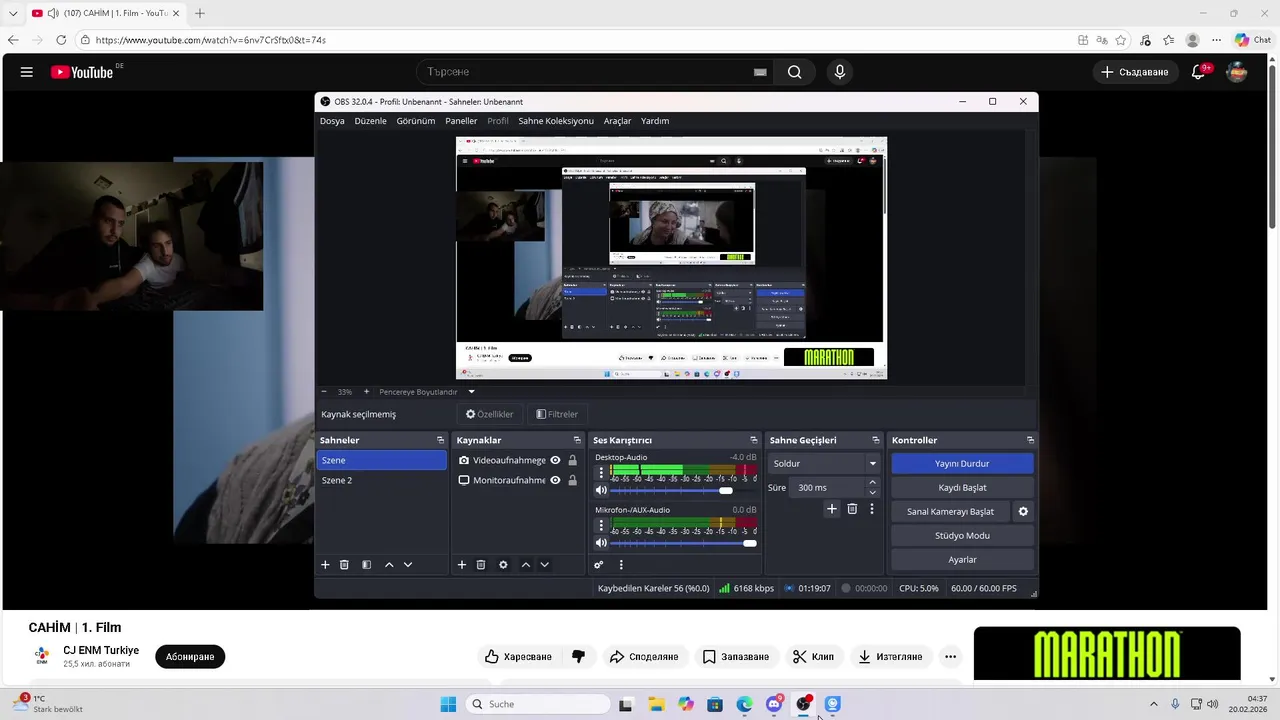Screen dimensions: 1280x720
Task: Open Mikrofon-/AUX-Audio options three-dot menu
Action: pyautogui.click(x=601, y=525)
